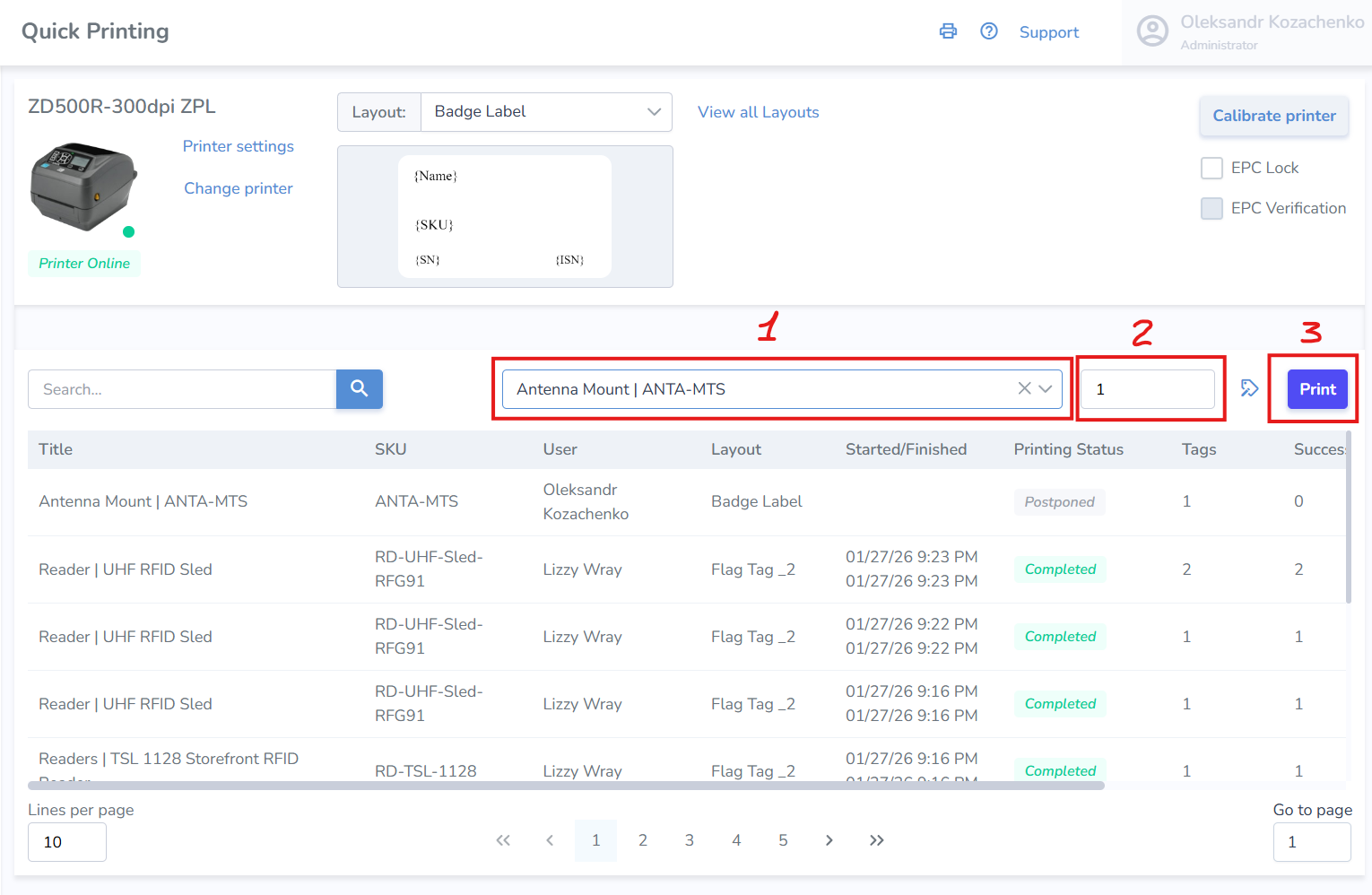Toggle the EPC Verification checkbox
Viewport: 1372px width, 895px height.
click(x=1211, y=208)
